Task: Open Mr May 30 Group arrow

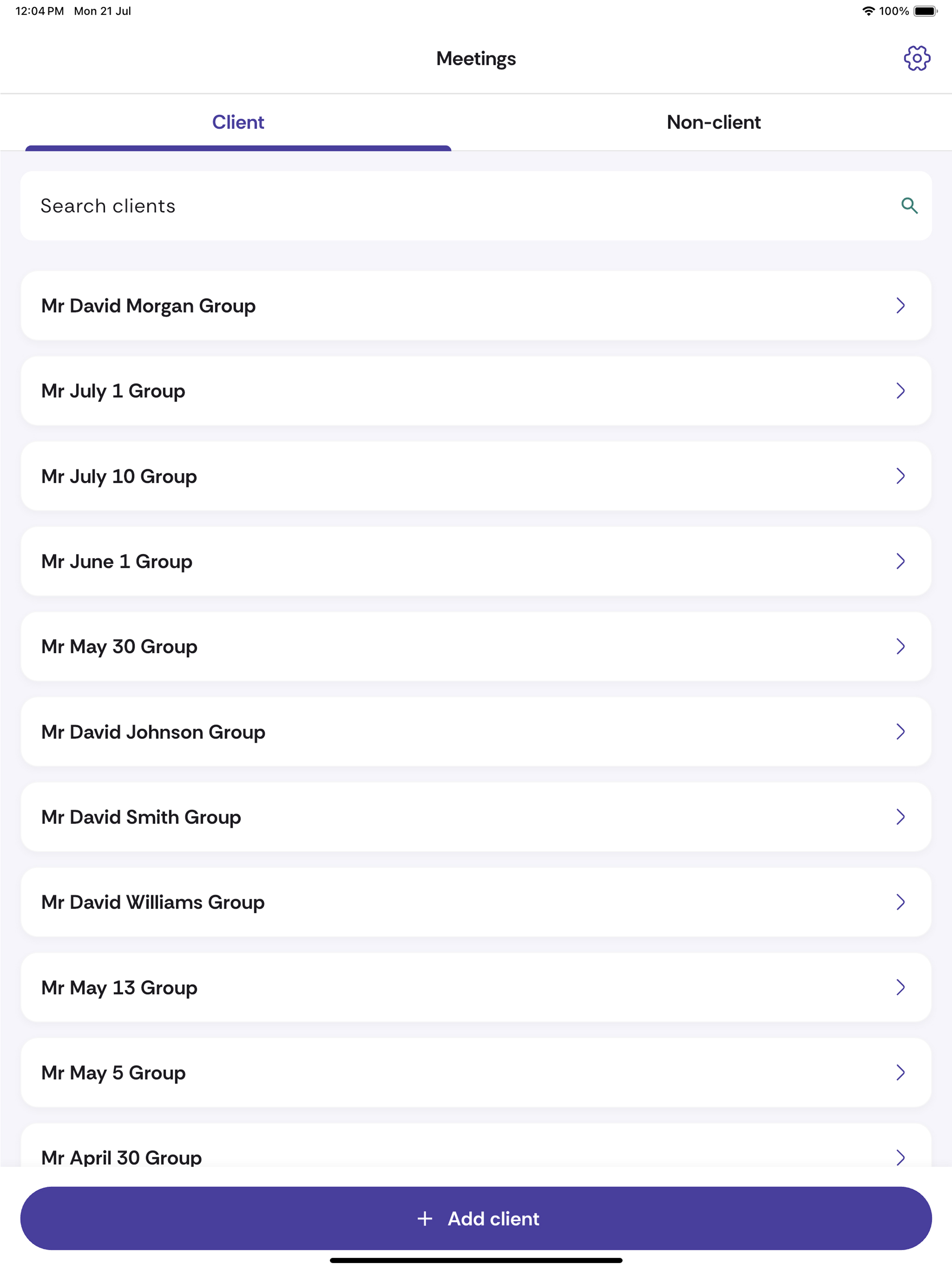Action: pyautogui.click(x=900, y=647)
